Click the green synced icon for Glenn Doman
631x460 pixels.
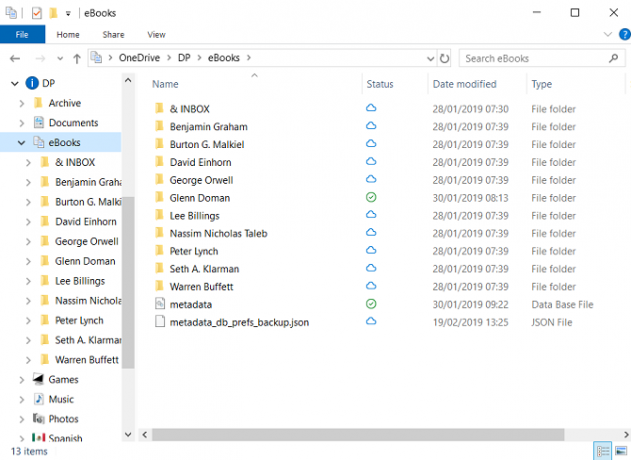371,197
